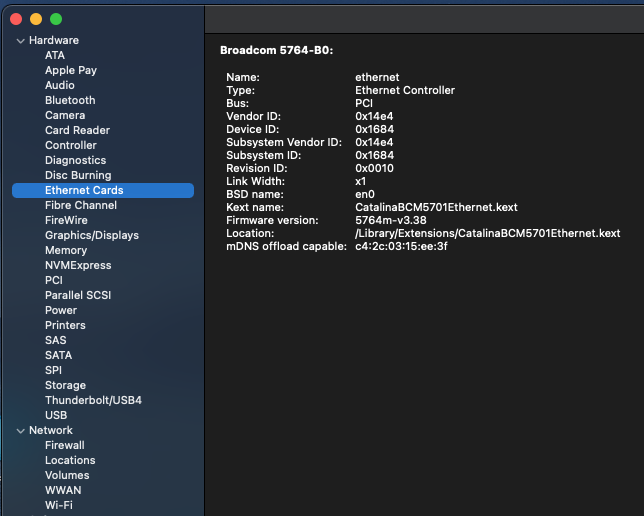The image size is (644, 516).
Task: Show Storage hardware information
Action: pyautogui.click(x=65, y=385)
